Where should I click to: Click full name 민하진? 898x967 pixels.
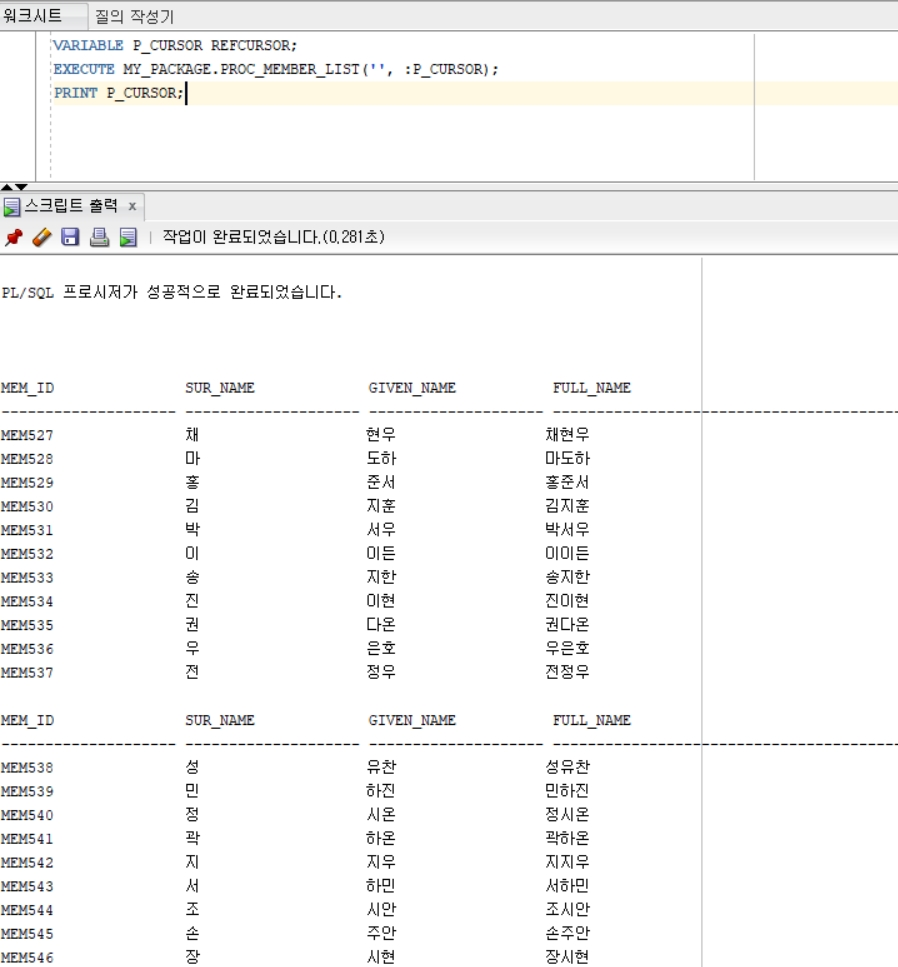click(x=567, y=791)
